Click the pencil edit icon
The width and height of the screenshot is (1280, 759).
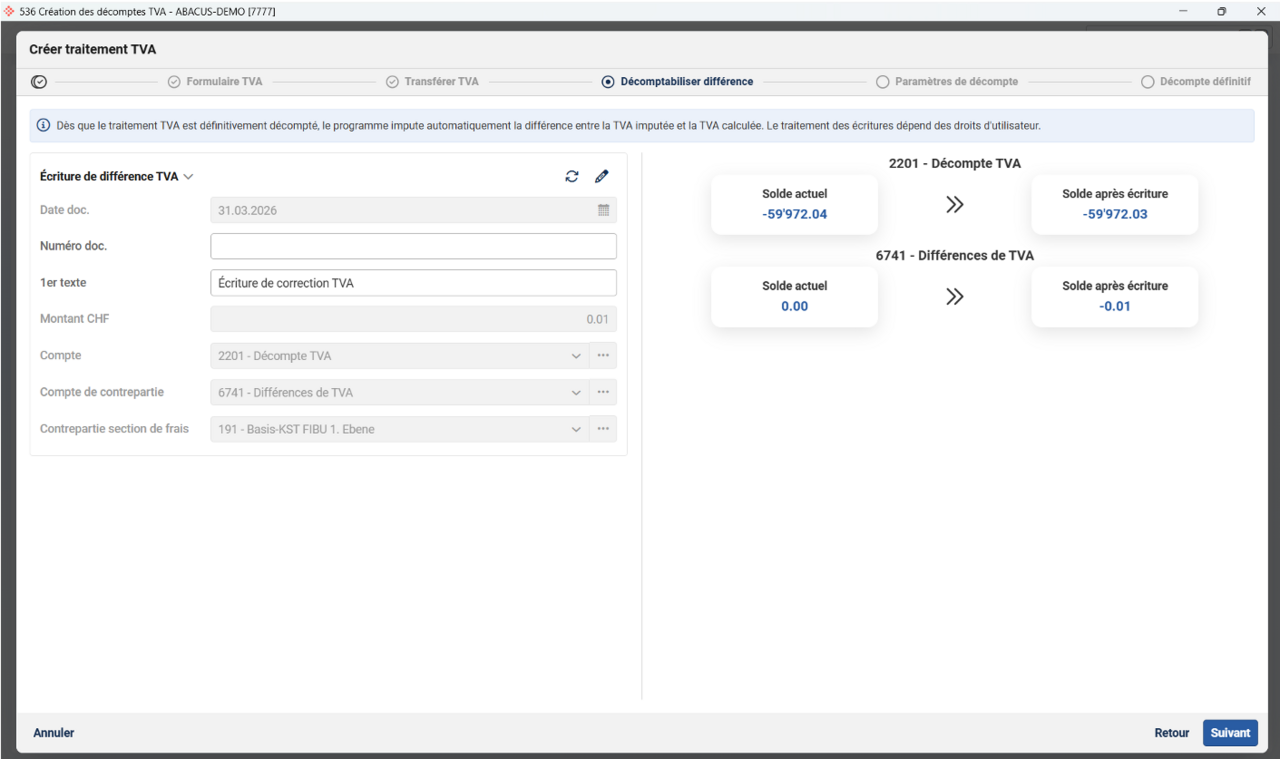click(x=601, y=176)
